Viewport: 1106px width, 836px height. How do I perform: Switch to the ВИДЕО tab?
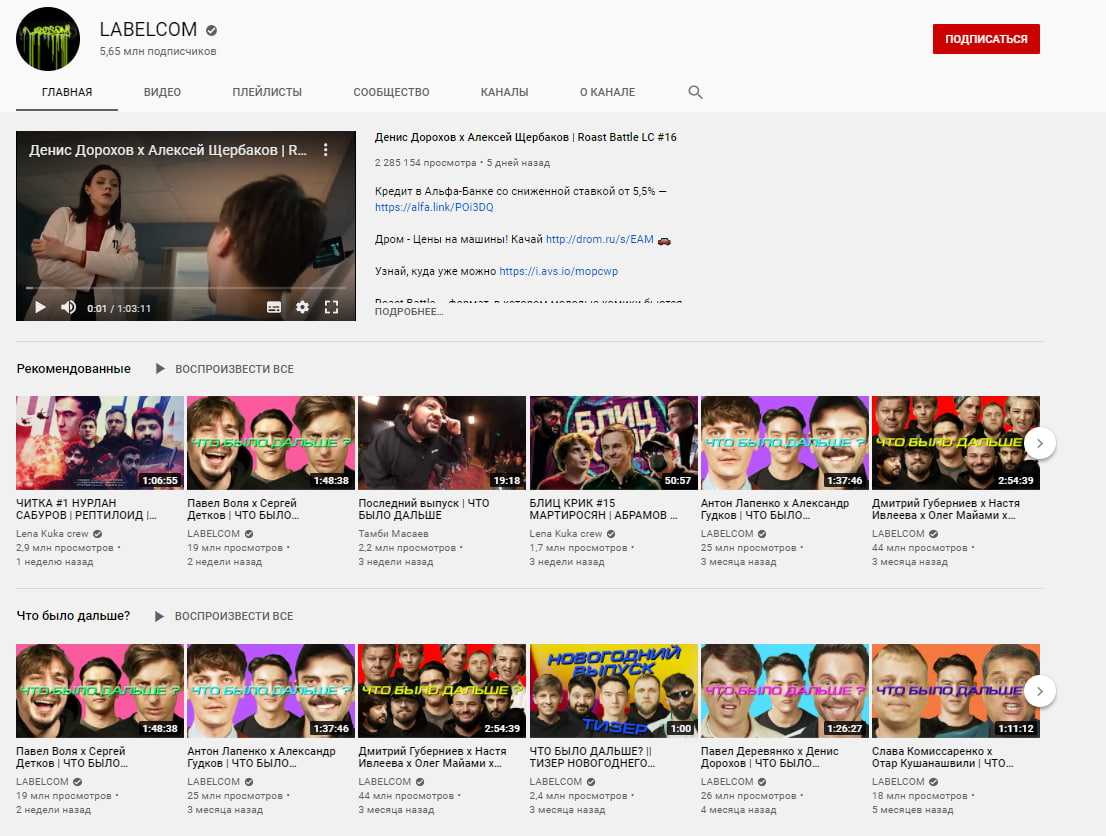(x=162, y=92)
